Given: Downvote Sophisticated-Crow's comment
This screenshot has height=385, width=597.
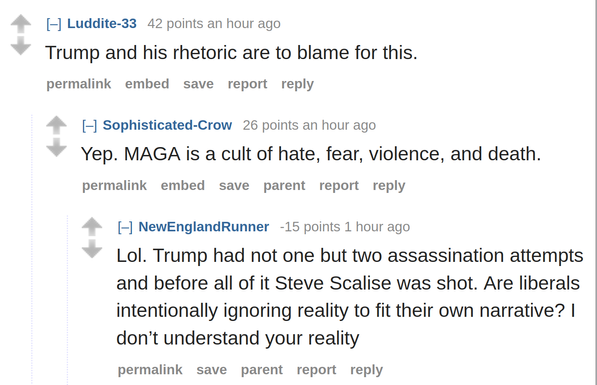Looking at the screenshot, I should 56,147.
